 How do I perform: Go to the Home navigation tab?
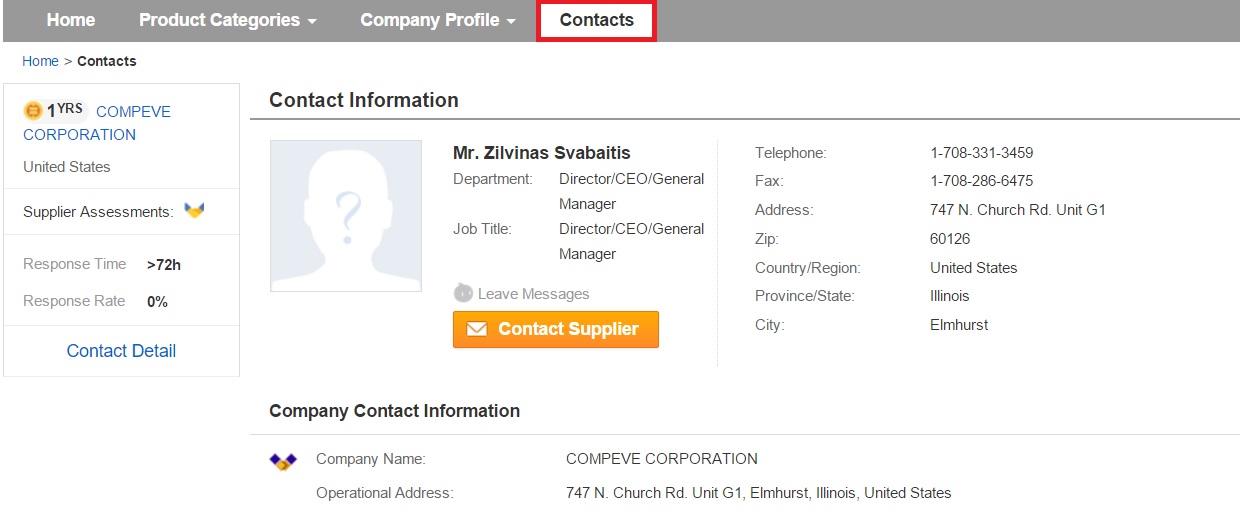click(71, 20)
